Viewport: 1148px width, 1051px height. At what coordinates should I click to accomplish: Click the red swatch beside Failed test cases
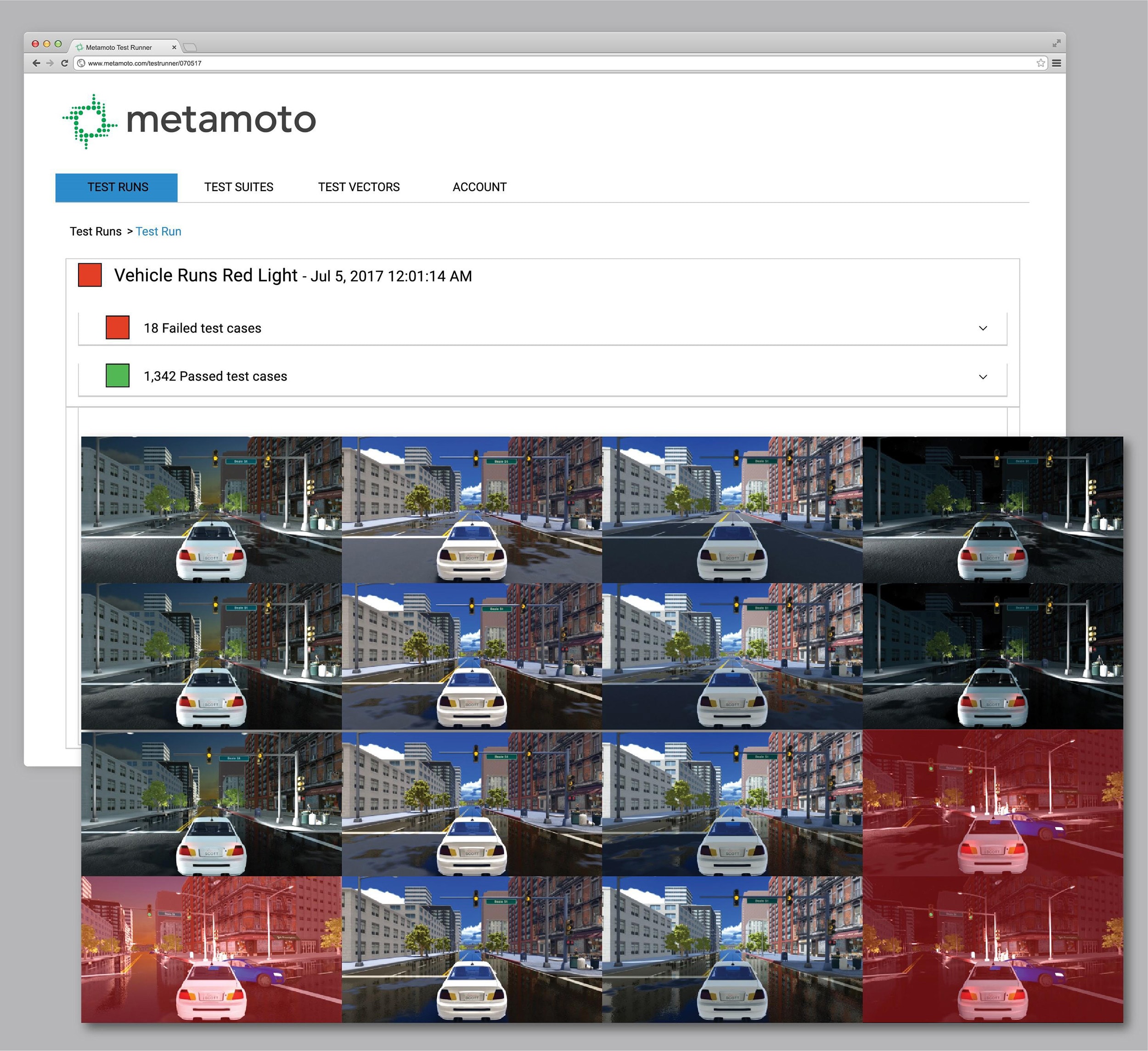pyautogui.click(x=117, y=328)
